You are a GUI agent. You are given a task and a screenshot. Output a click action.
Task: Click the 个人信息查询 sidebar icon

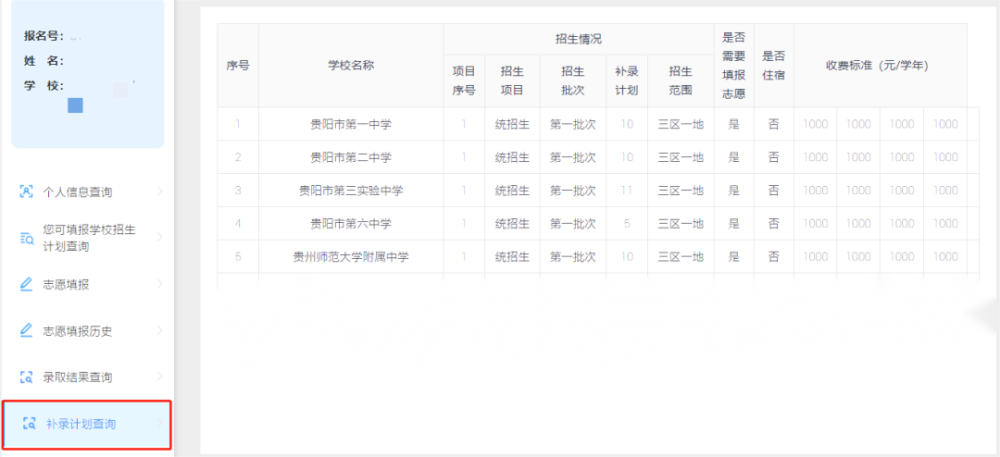pyautogui.click(x=27, y=192)
